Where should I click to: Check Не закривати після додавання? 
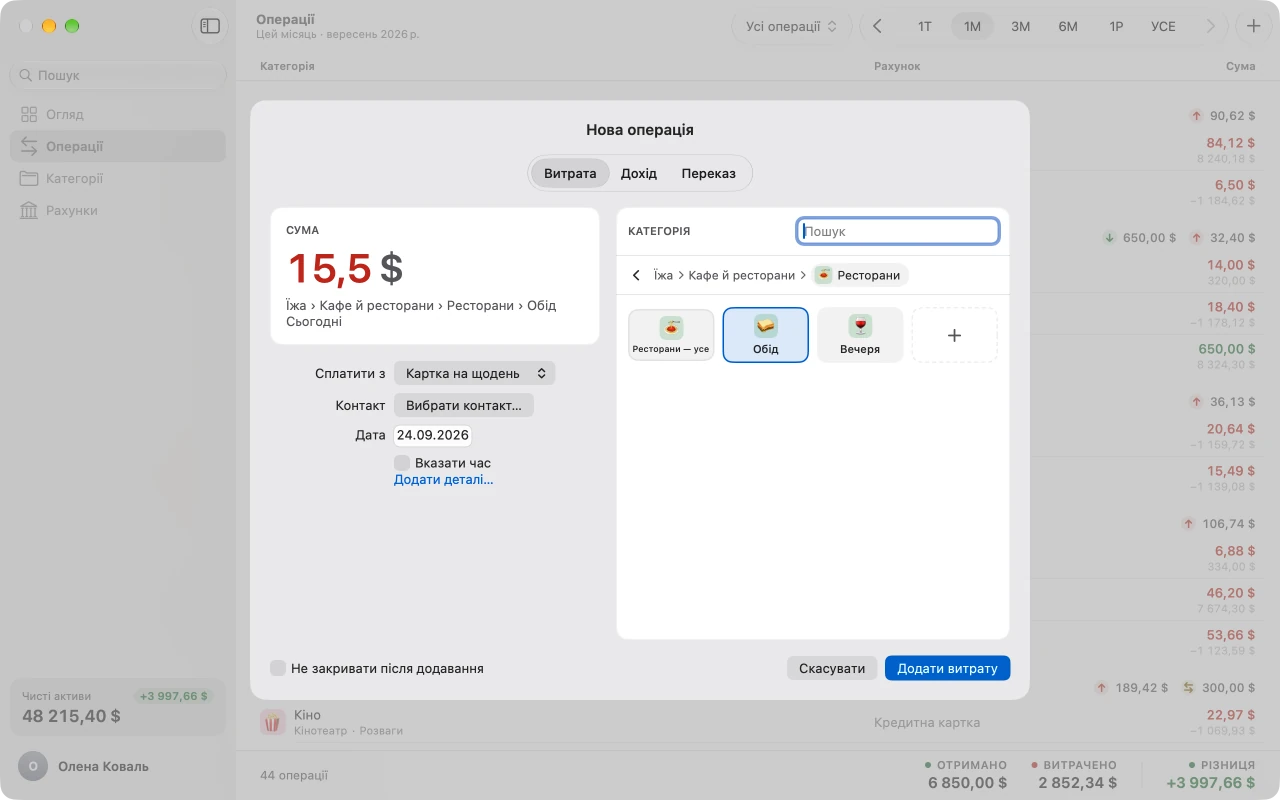(278, 668)
